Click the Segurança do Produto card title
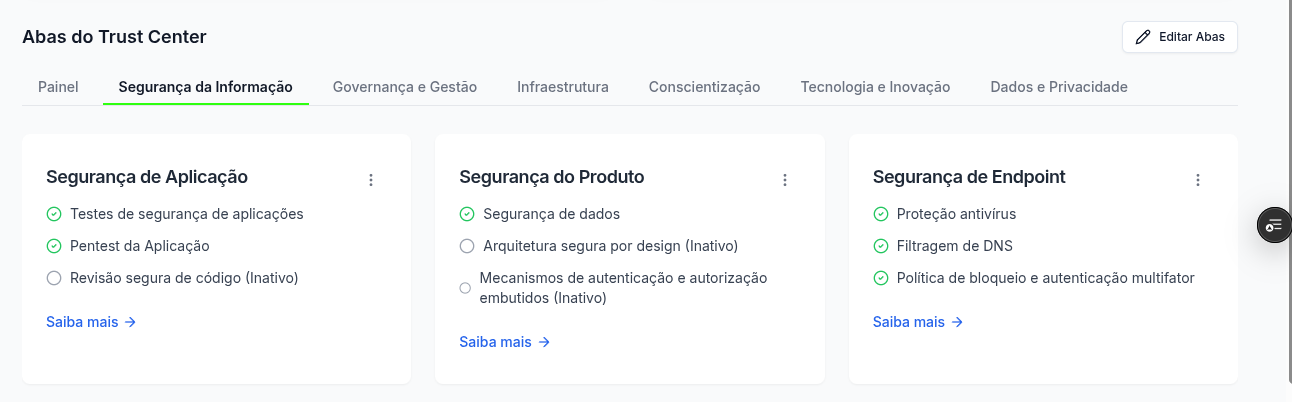 [x=552, y=177]
